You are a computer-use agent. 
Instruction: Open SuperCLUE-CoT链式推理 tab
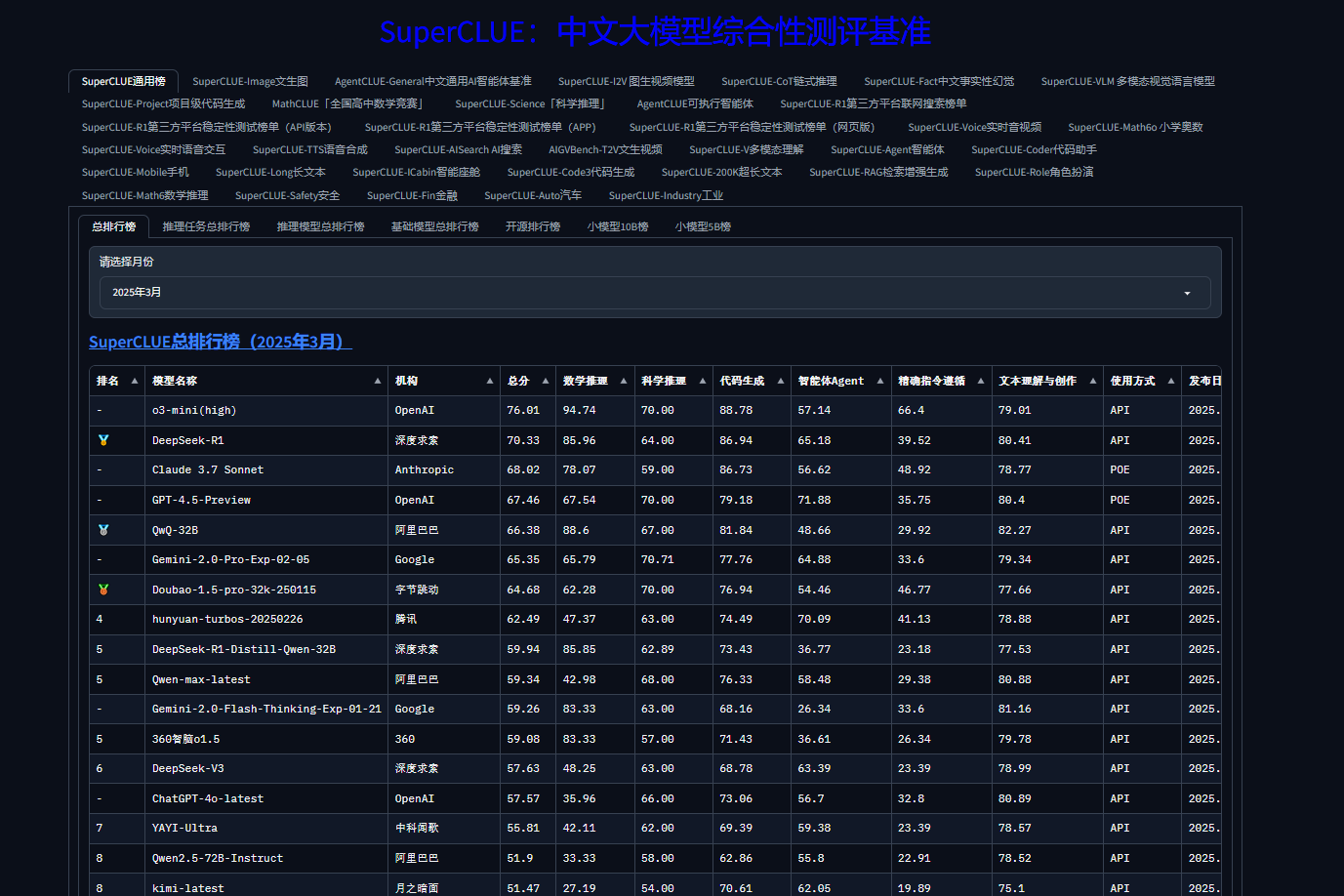click(779, 81)
